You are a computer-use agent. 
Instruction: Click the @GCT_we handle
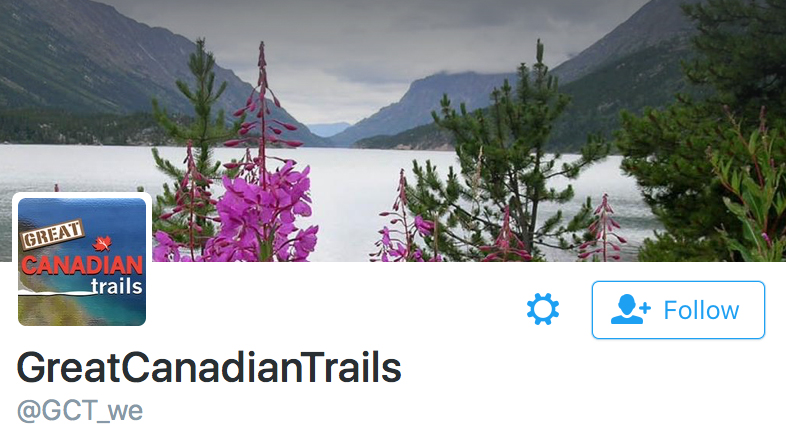(80, 411)
